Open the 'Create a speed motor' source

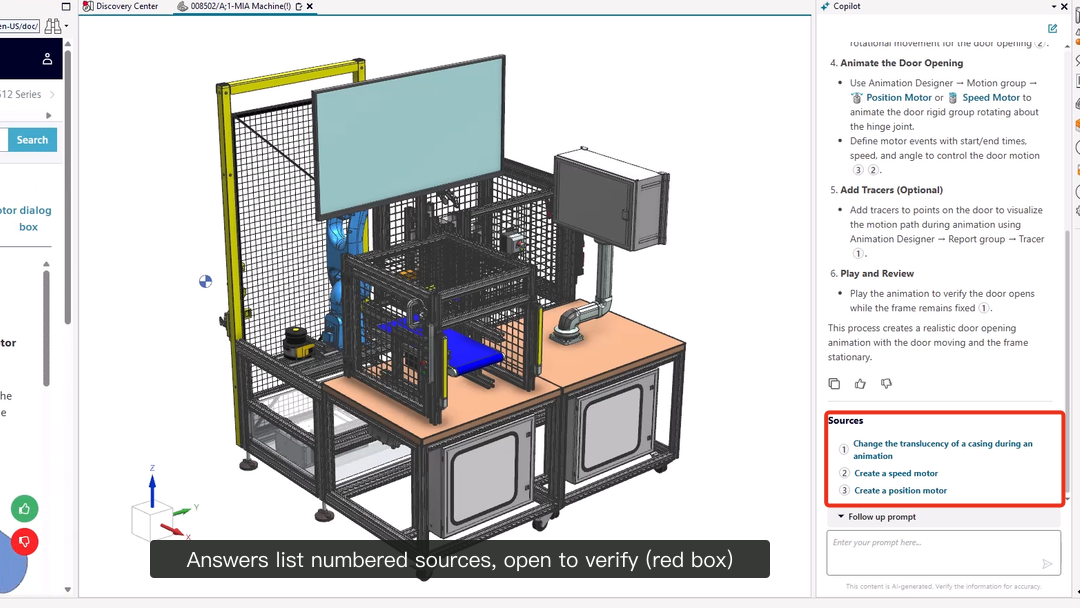[x=896, y=473]
